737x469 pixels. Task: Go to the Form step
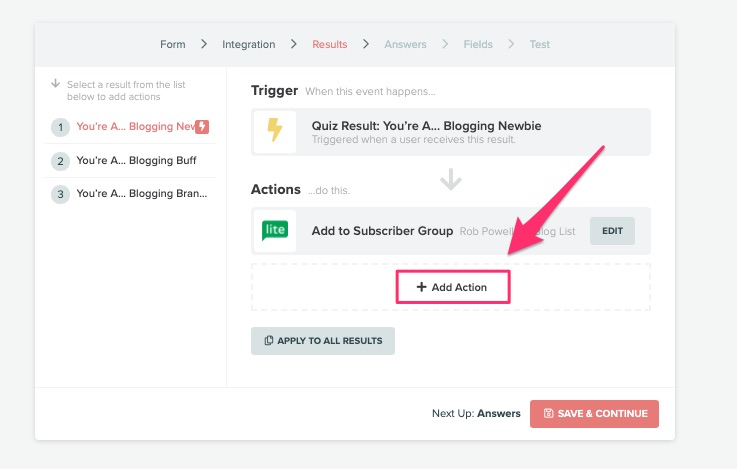tap(173, 44)
